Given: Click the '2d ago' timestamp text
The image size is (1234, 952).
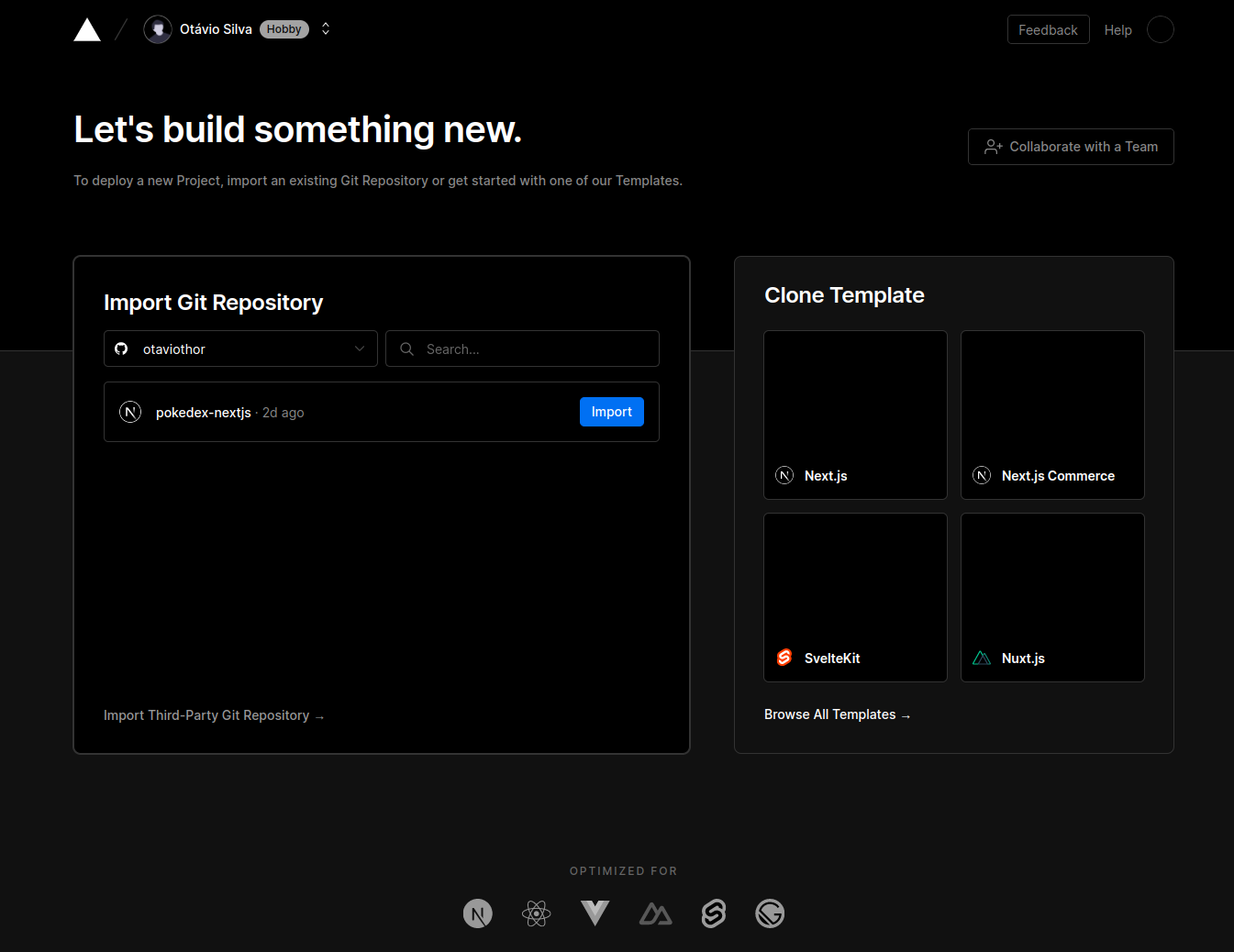Looking at the screenshot, I should [283, 413].
